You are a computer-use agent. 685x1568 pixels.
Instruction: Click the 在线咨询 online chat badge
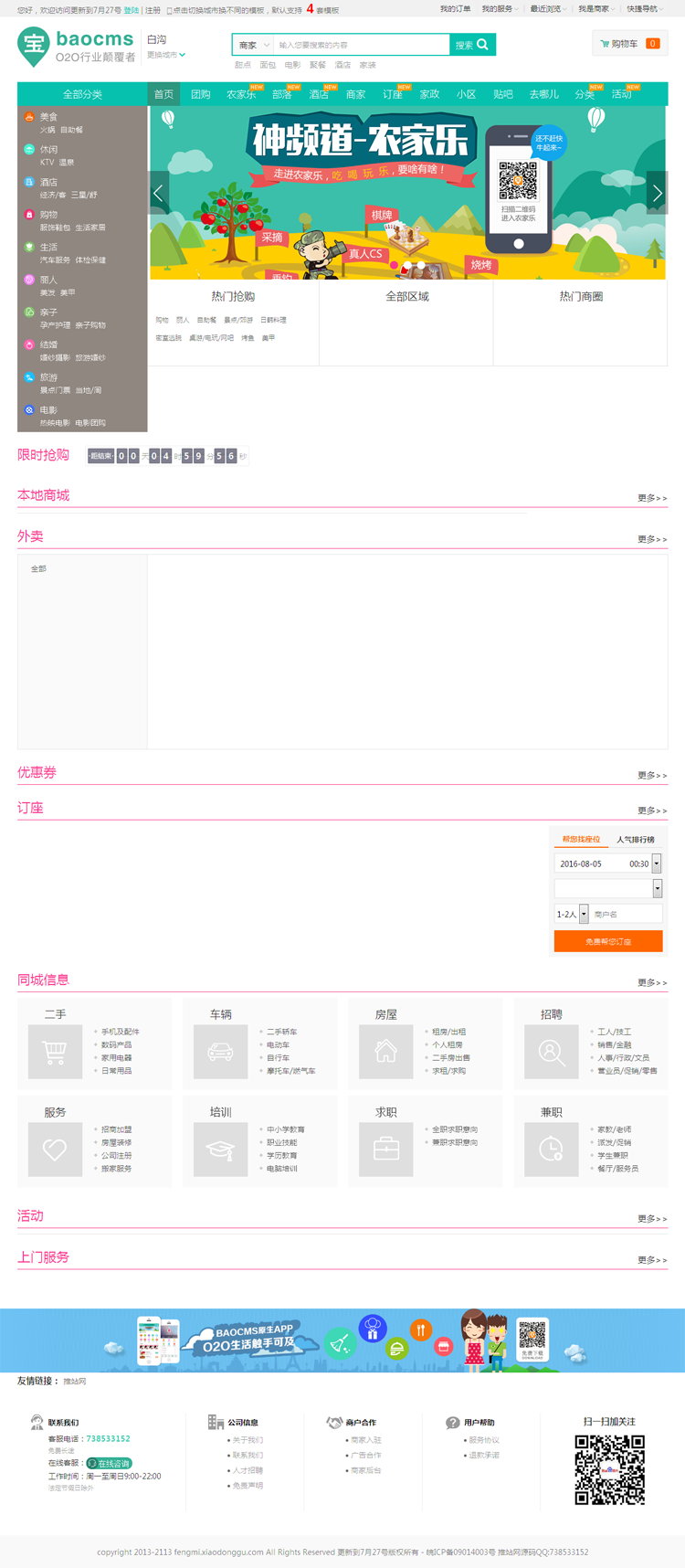[x=109, y=1463]
